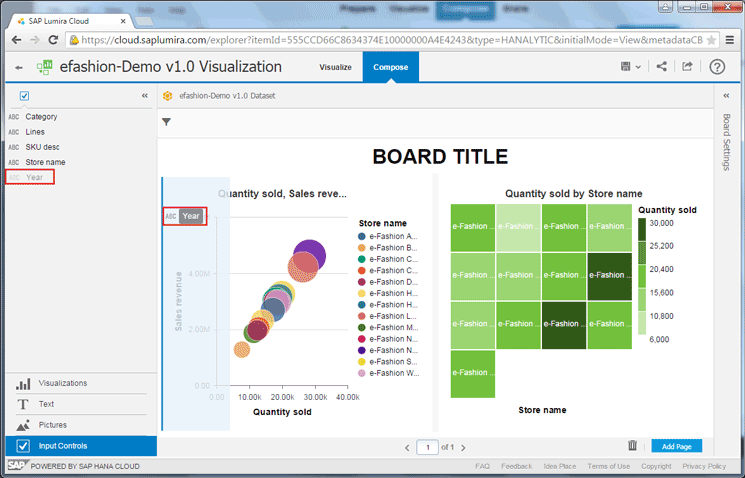Click the Text T icon

point(23,404)
